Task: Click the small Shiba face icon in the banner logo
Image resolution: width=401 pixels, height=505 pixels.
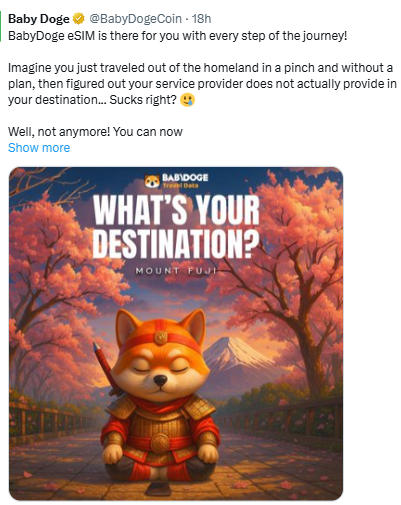Action: tap(152, 181)
